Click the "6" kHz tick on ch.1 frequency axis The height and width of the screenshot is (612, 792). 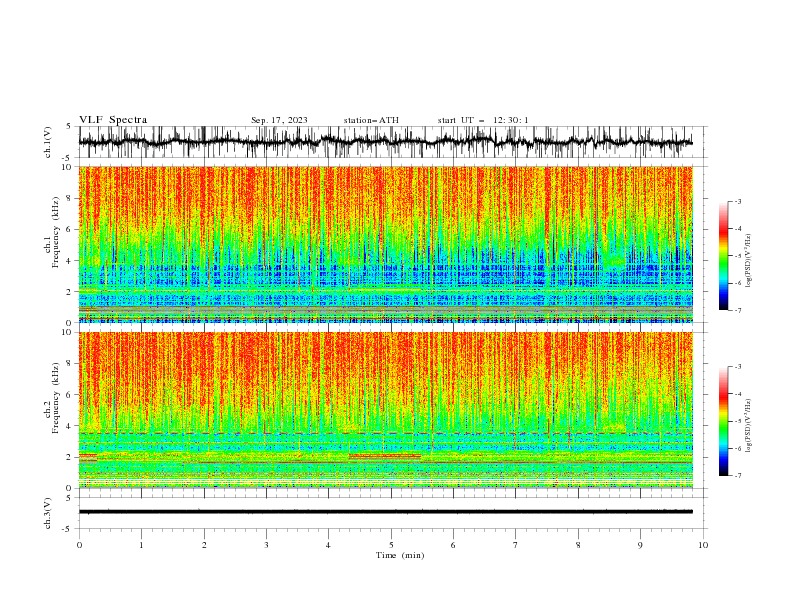pyautogui.click(x=69, y=229)
